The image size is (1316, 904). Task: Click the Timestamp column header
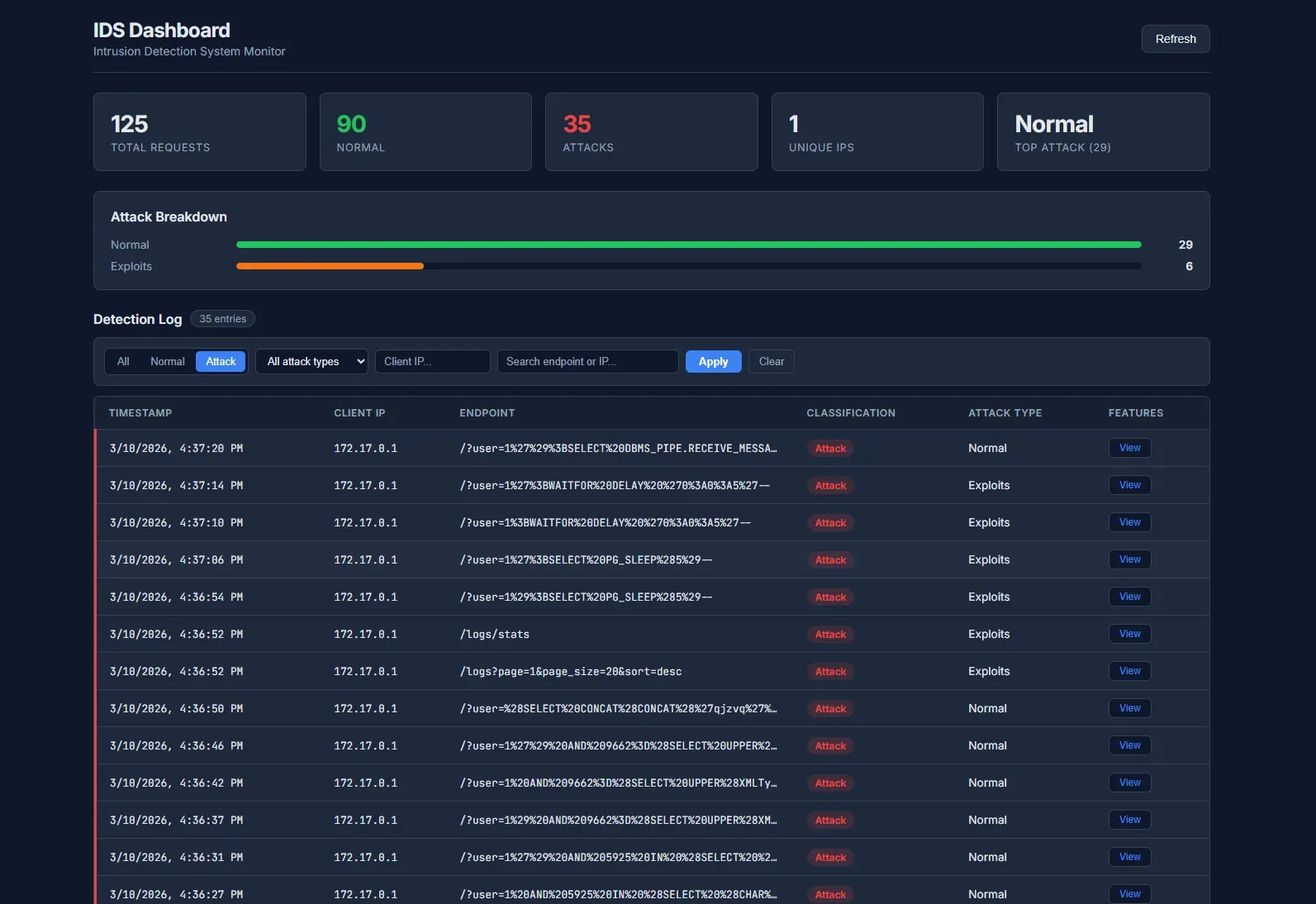tap(140, 413)
